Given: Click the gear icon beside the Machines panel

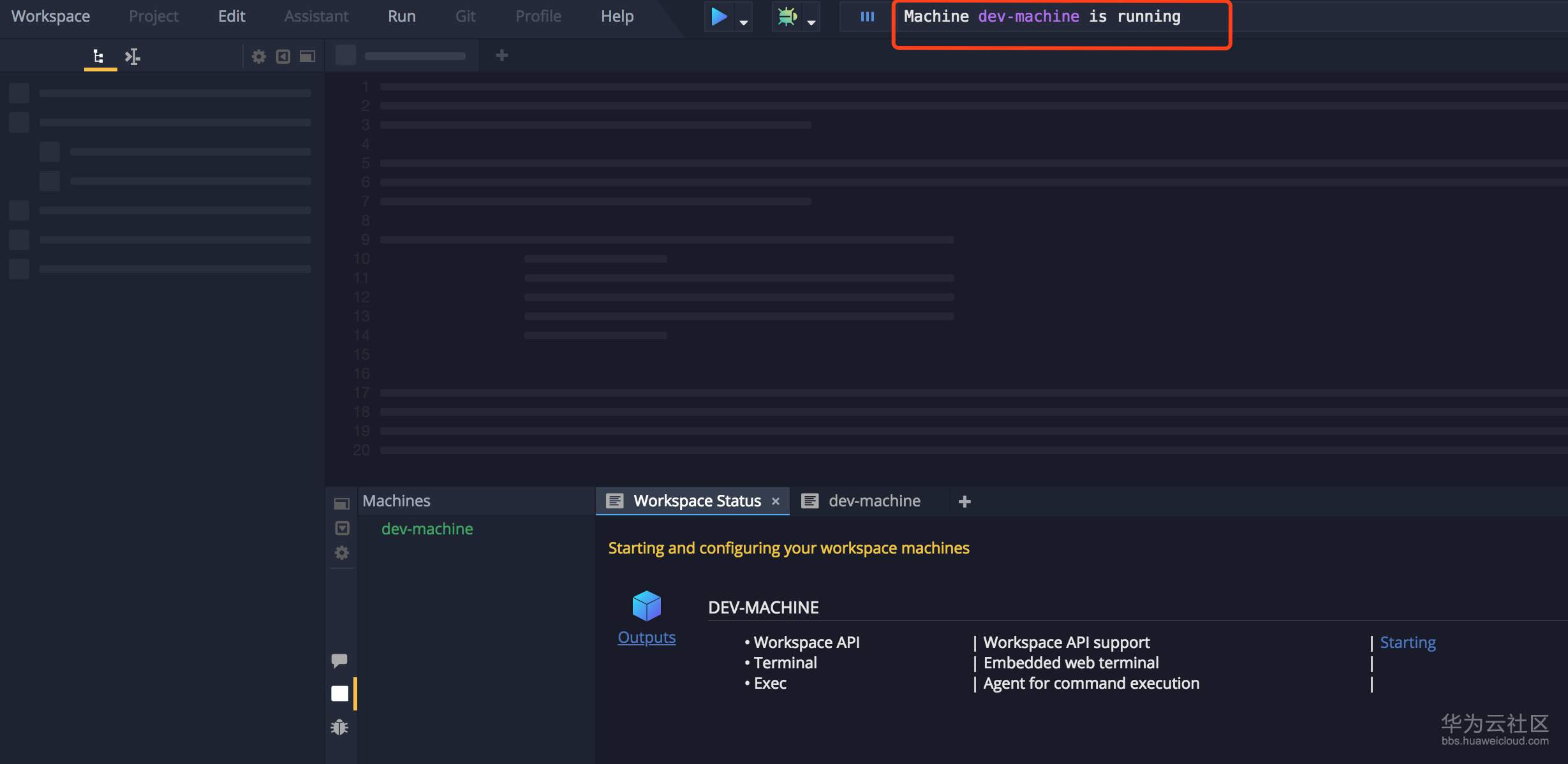Looking at the screenshot, I should (x=342, y=553).
